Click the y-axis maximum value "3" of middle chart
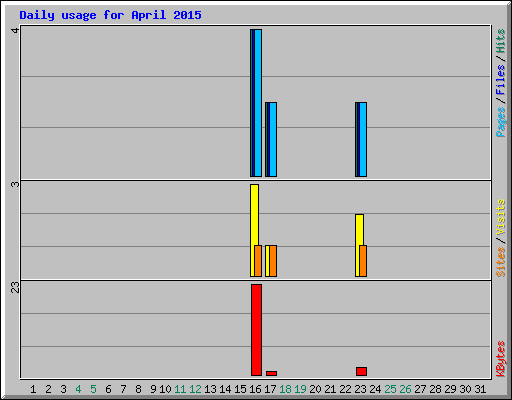 point(15,184)
